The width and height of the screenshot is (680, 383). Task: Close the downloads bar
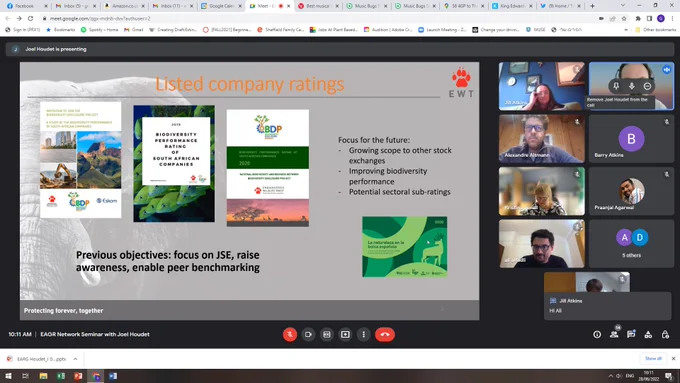pos(673,359)
